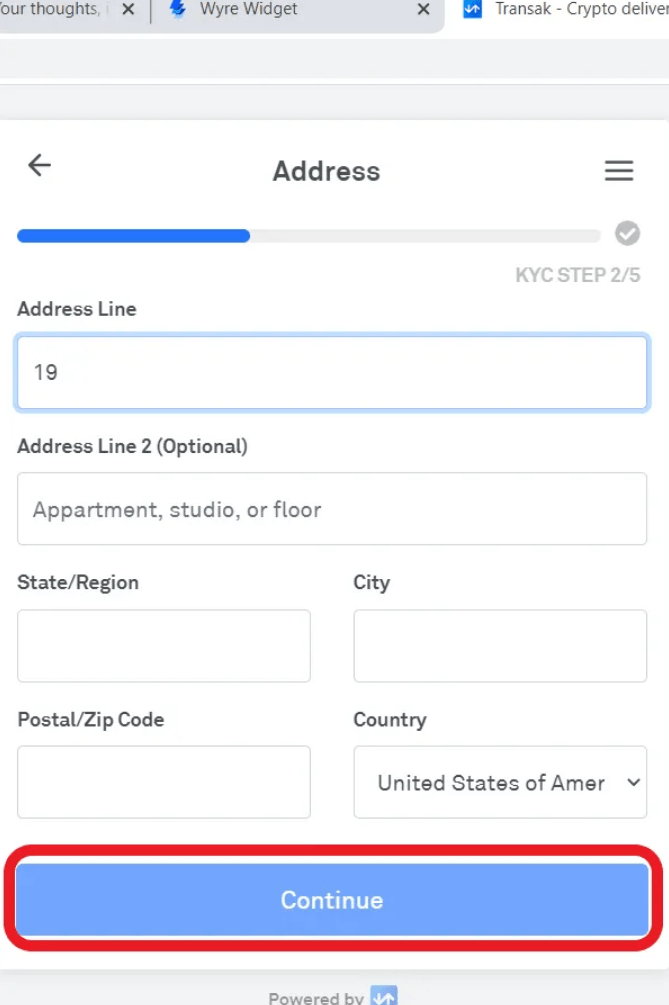Image resolution: width=669 pixels, height=1005 pixels.
Task: Close the Wyre Widget tab
Action: (x=423, y=10)
